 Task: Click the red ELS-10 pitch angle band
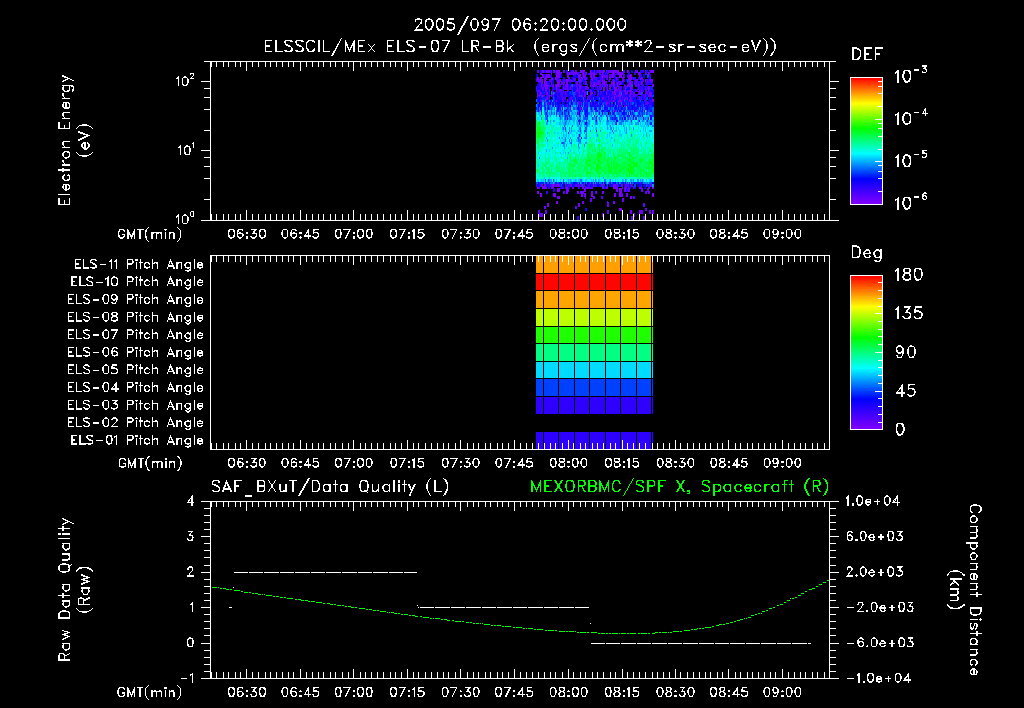coord(594,282)
